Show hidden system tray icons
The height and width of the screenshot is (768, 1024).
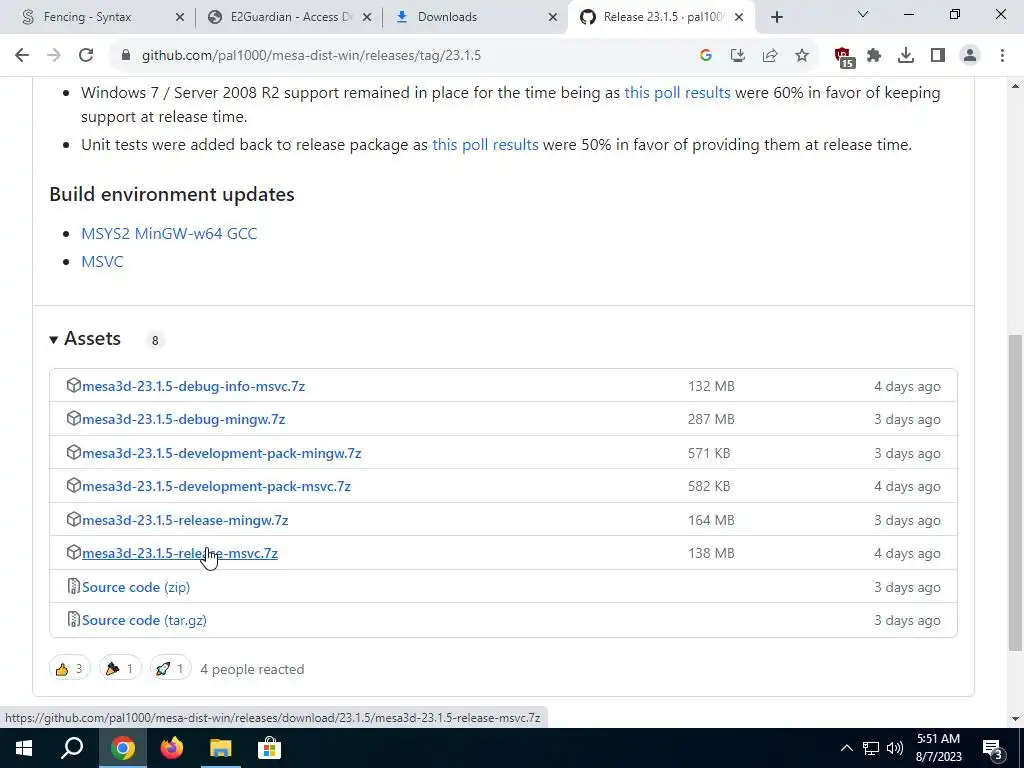pyautogui.click(x=846, y=748)
